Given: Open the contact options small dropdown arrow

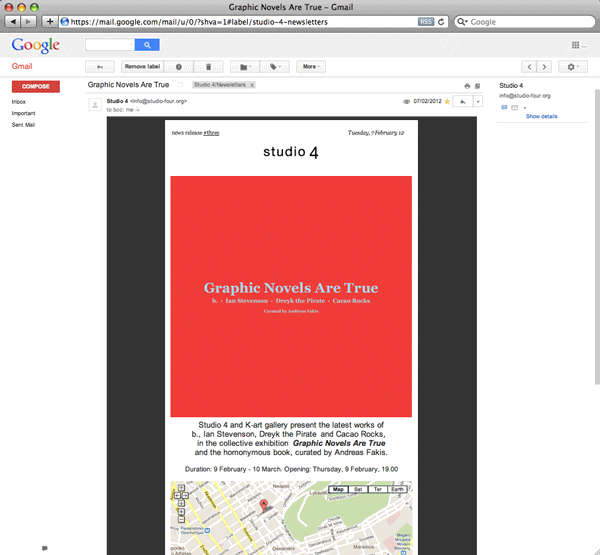Looking at the screenshot, I should (x=525, y=108).
